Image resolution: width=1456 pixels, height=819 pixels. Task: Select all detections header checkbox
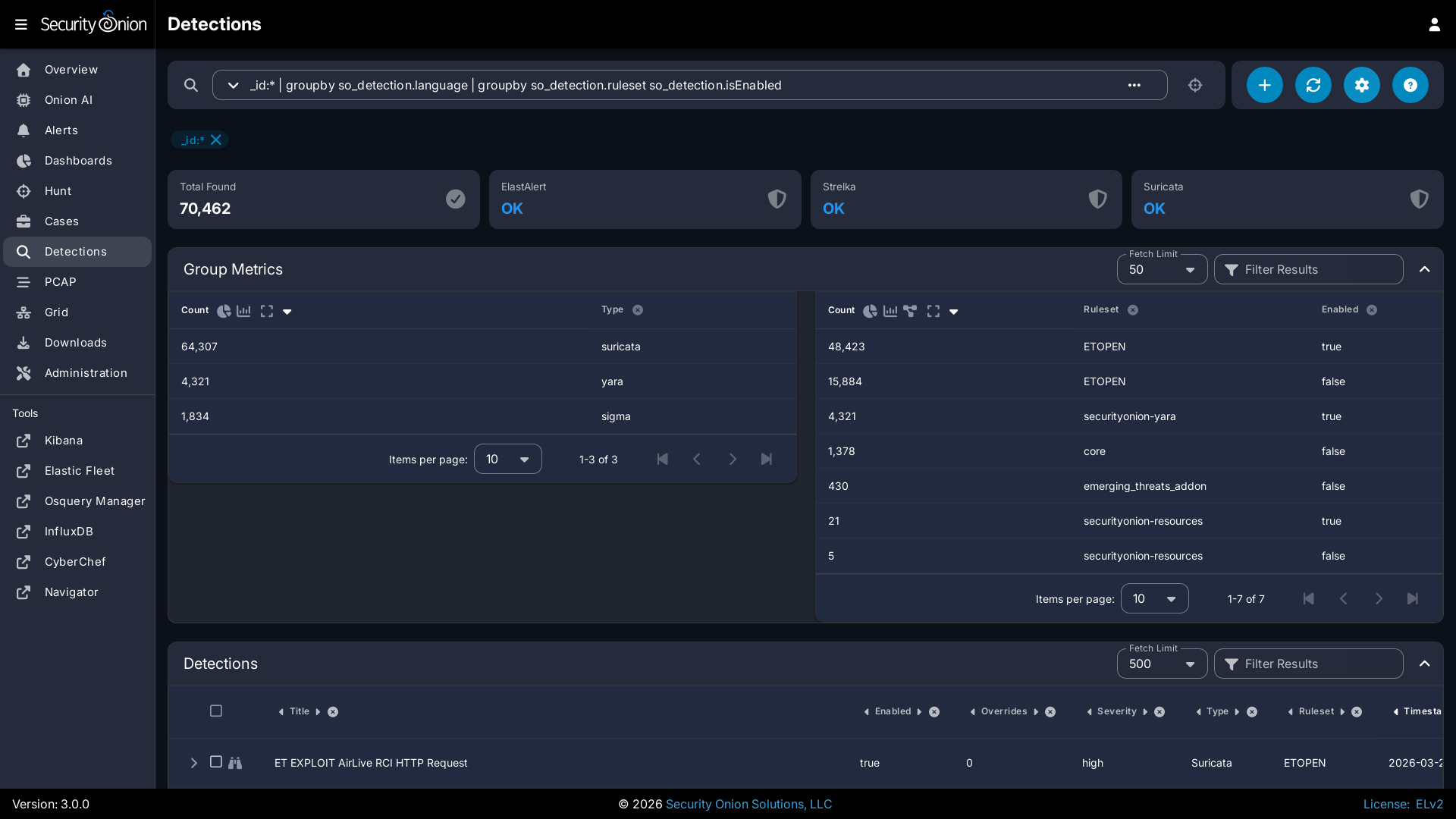point(216,711)
